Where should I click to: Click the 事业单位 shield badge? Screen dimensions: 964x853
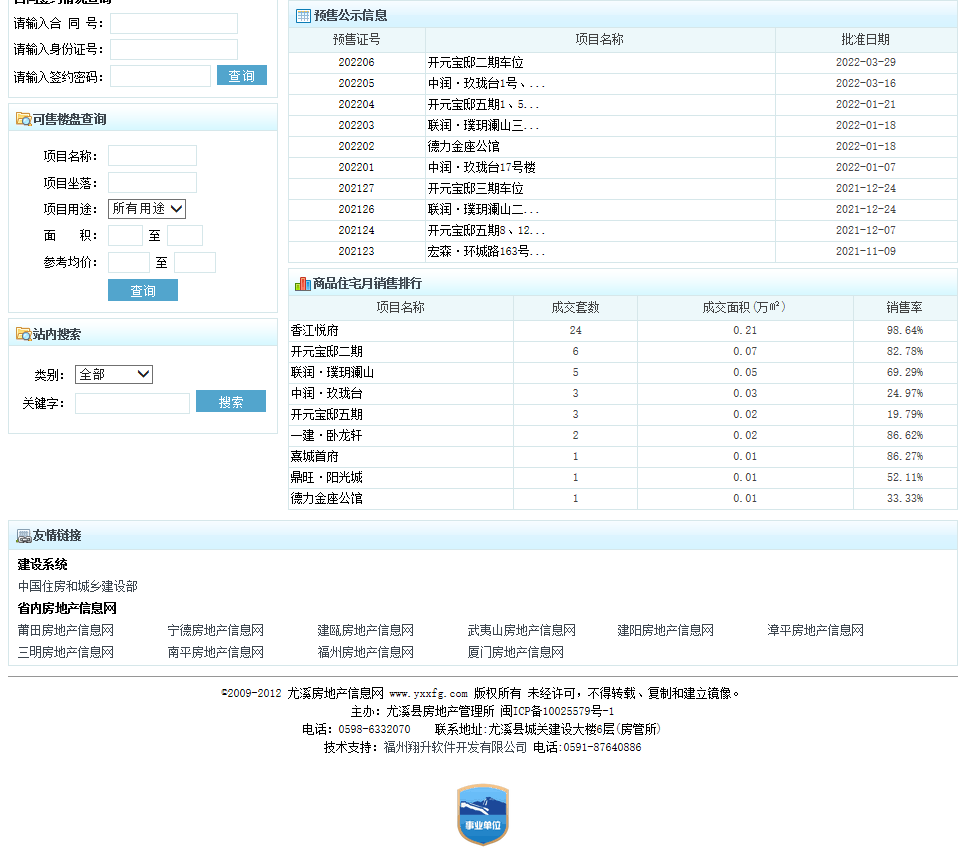(x=483, y=815)
